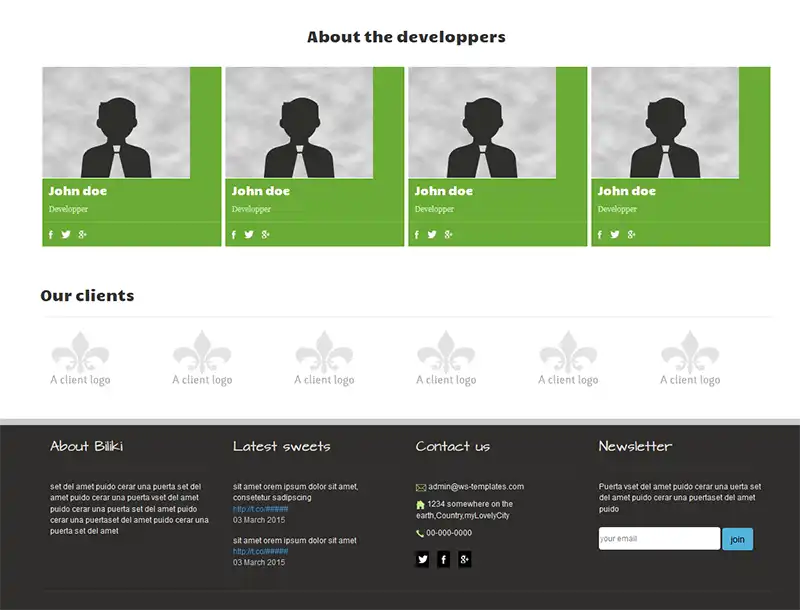Click the phone number 00-000-0000

[449, 533]
